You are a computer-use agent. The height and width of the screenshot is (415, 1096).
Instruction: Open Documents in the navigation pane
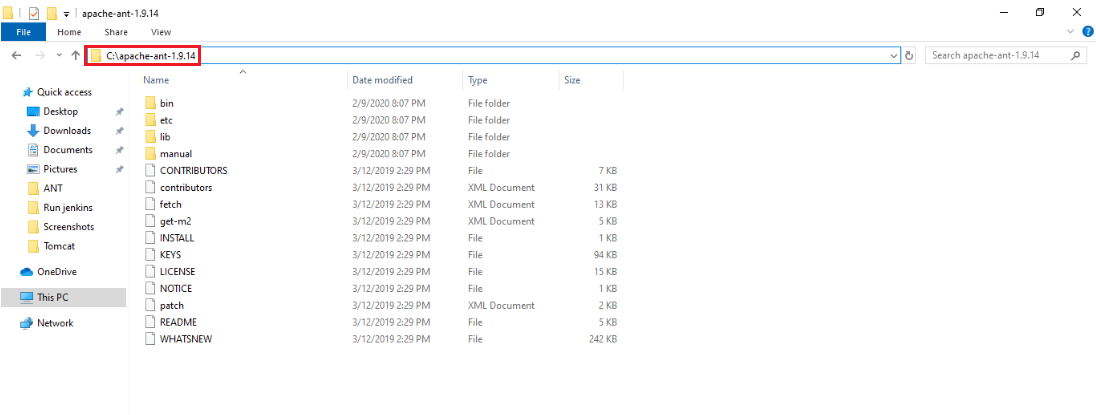click(x=68, y=150)
